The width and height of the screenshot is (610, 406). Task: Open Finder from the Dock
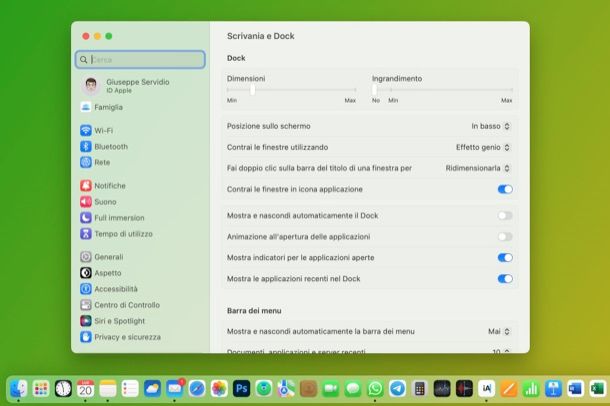point(18,388)
